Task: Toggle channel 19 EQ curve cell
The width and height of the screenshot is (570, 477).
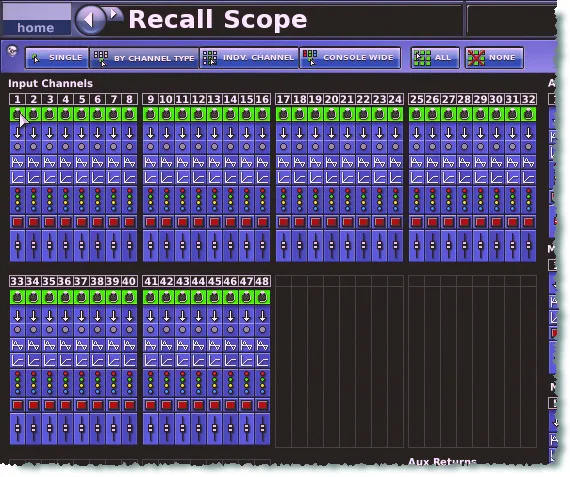Action: coord(316,162)
